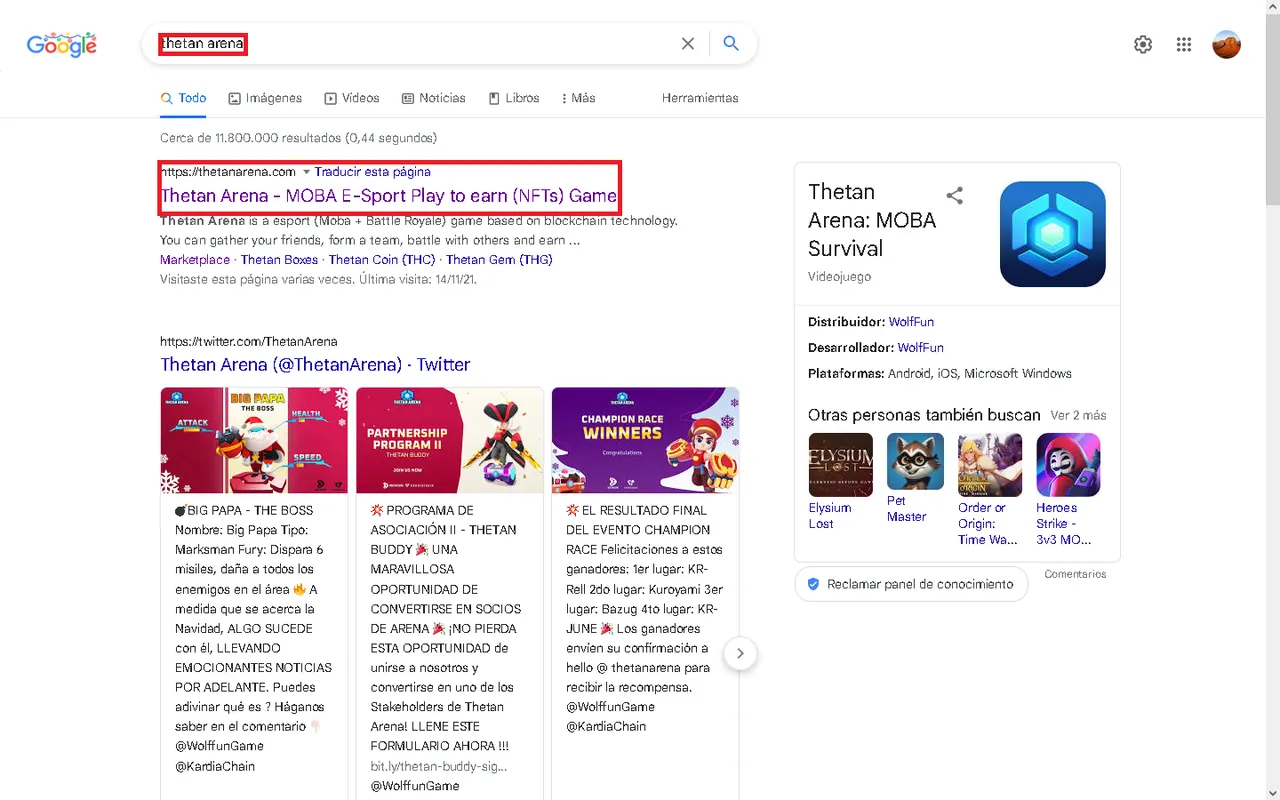Click the Videojuego subtitle in knowledge panel

(840, 276)
